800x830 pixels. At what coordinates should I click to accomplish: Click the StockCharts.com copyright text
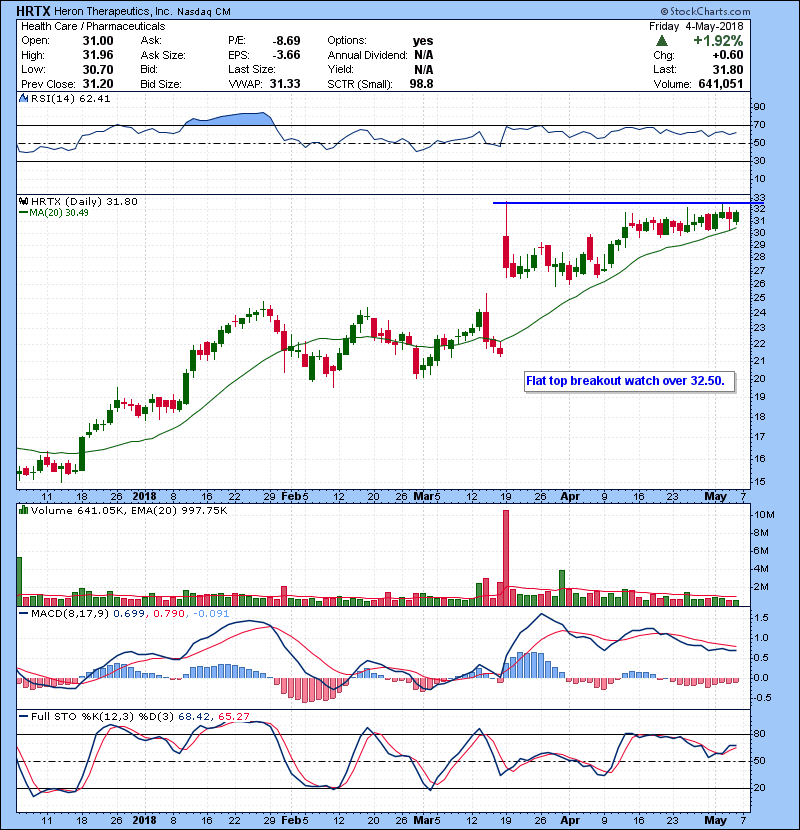pos(705,11)
